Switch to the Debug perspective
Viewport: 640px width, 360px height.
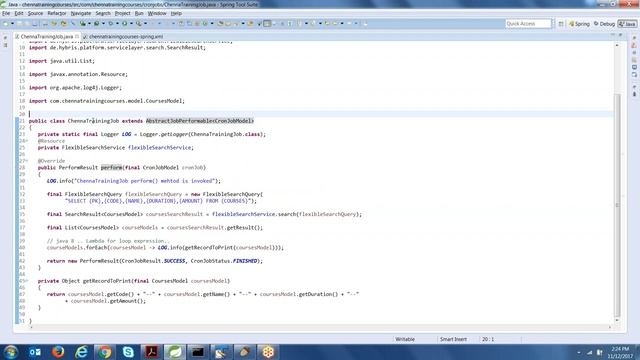point(604,24)
